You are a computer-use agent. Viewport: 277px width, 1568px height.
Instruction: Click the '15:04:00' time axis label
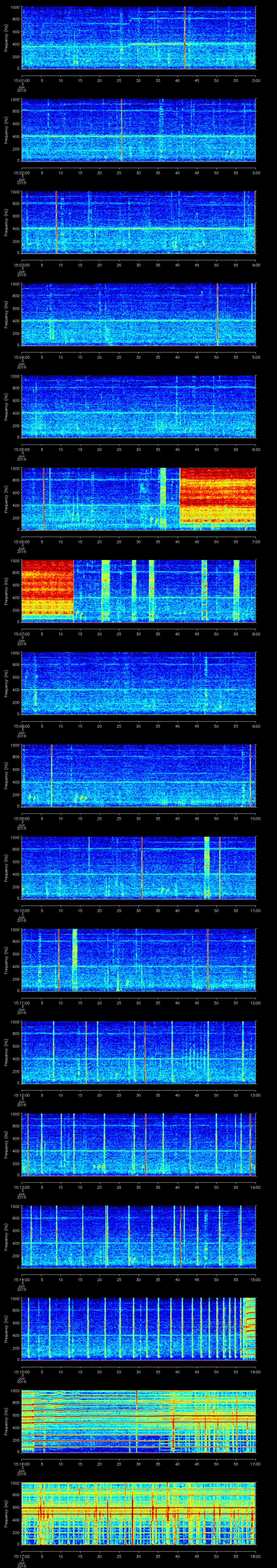pyautogui.click(x=21, y=357)
